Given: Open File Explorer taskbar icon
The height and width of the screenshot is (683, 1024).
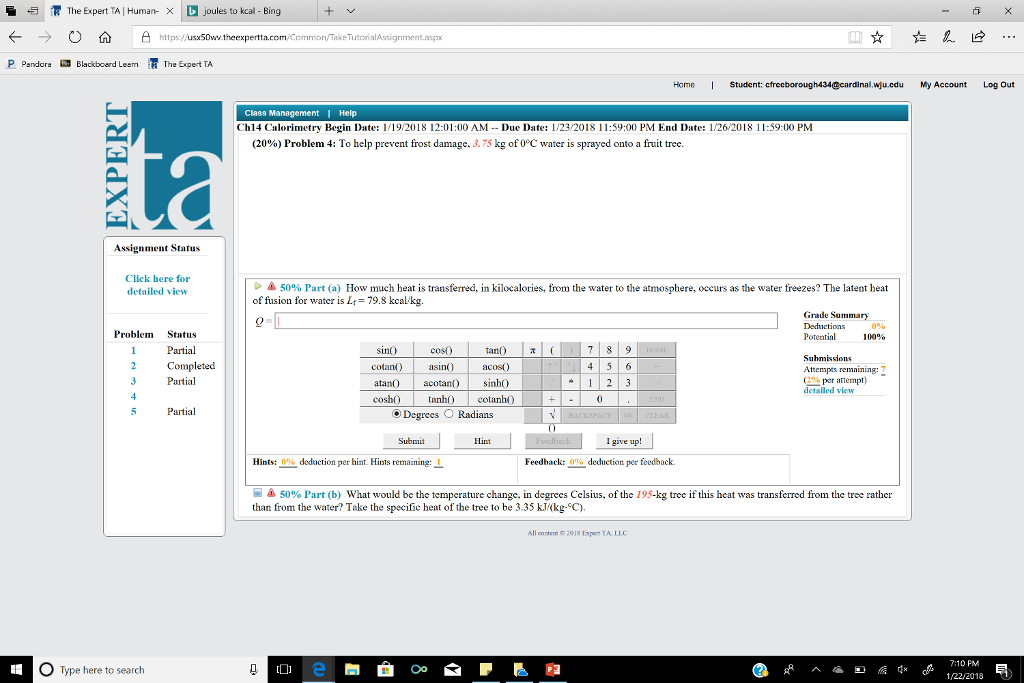Looking at the screenshot, I should (352, 669).
